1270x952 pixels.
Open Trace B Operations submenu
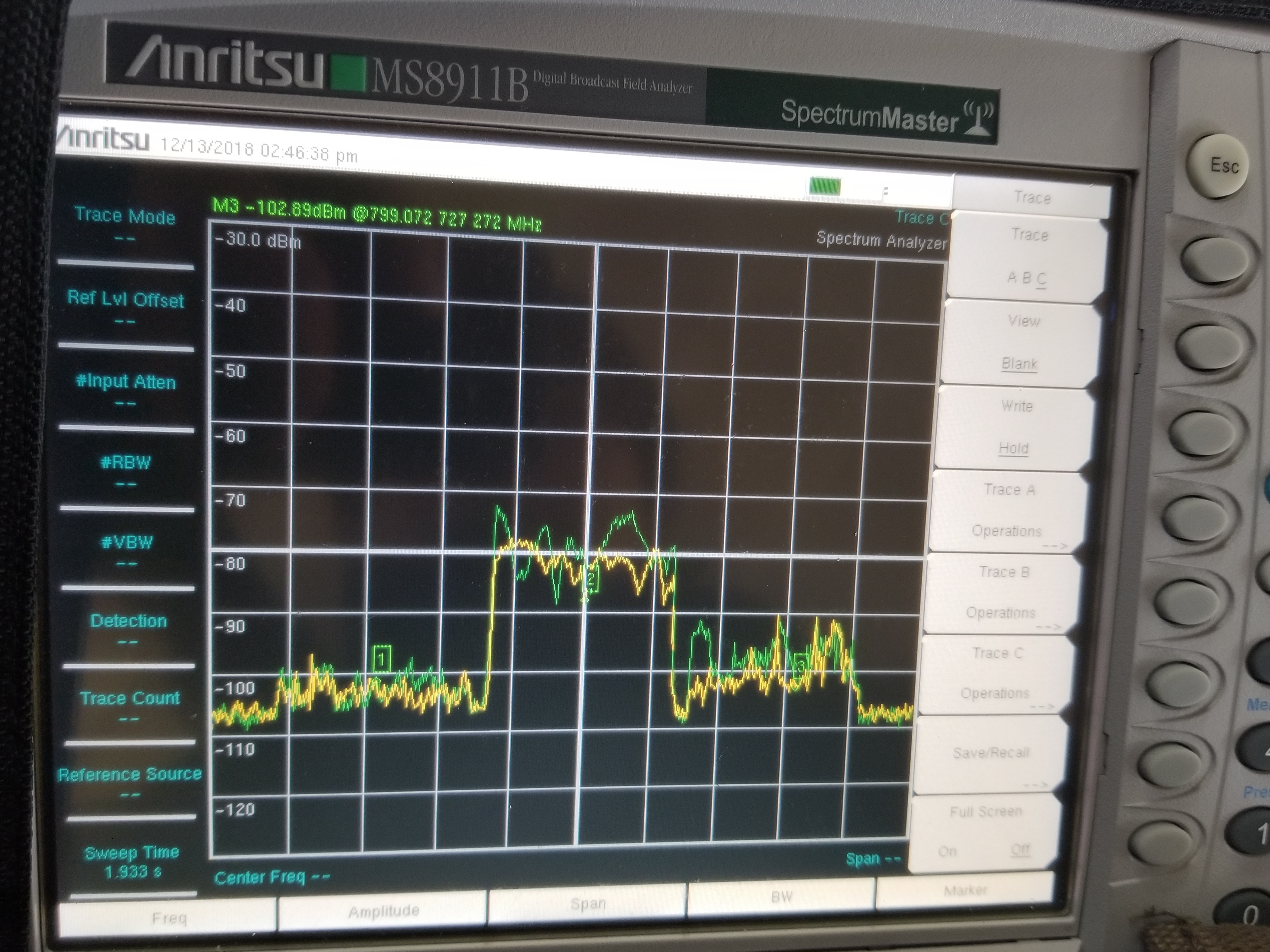1003,592
